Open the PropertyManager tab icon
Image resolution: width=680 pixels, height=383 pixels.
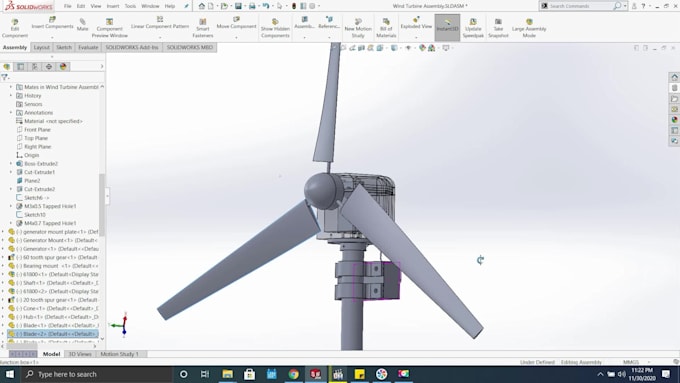pos(20,66)
